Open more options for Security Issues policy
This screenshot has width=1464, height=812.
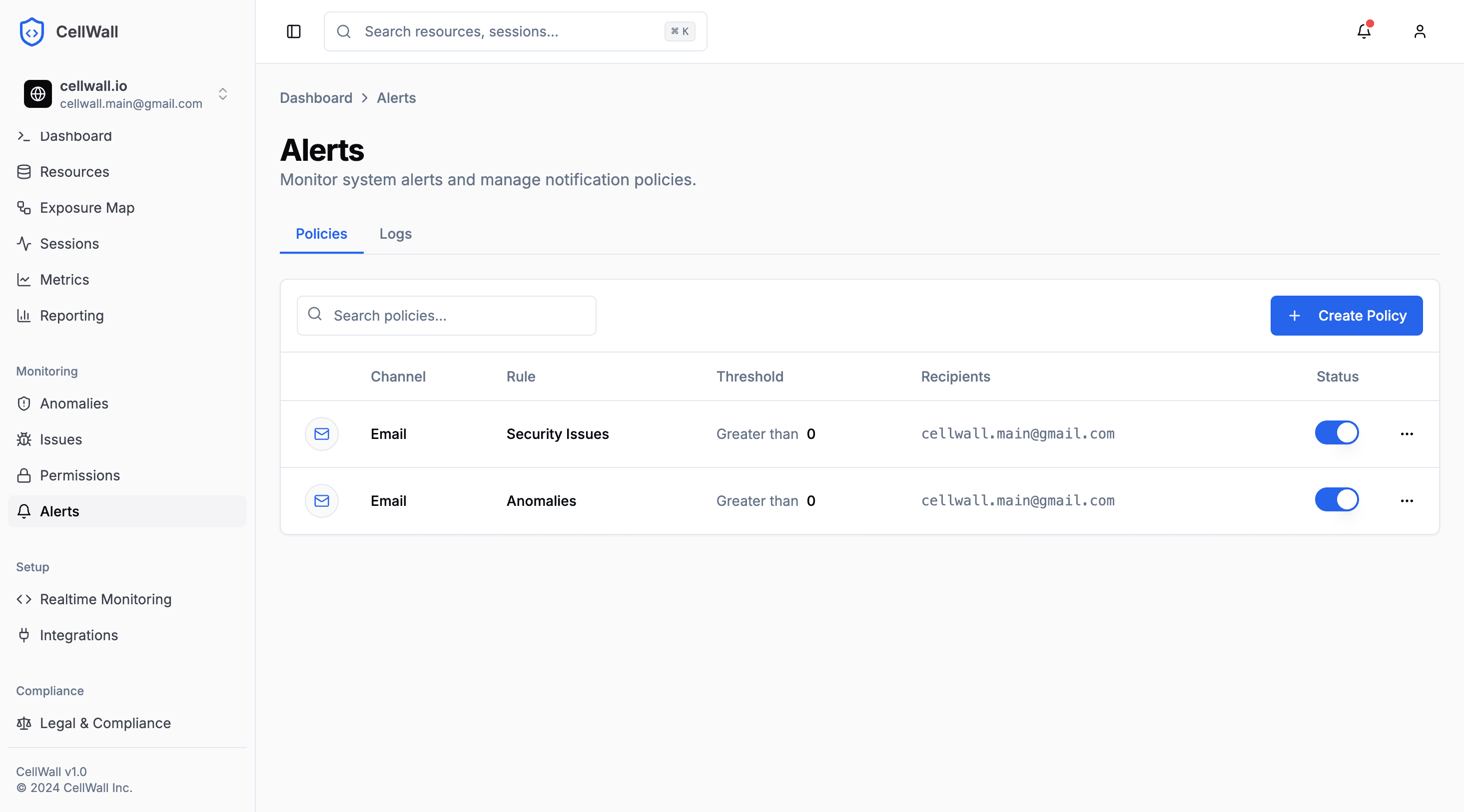[x=1407, y=434]
